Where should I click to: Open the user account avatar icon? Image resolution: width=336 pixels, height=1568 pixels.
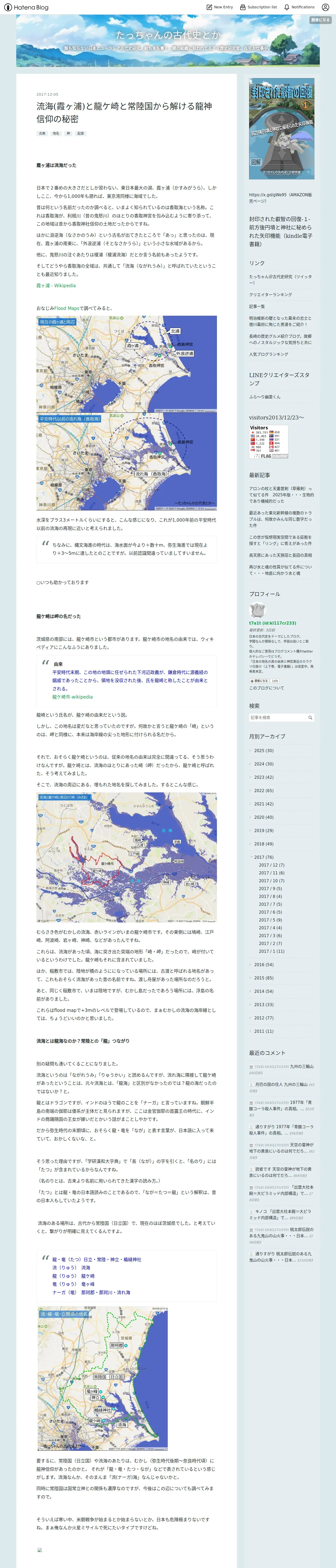click(x=326, y=7)
